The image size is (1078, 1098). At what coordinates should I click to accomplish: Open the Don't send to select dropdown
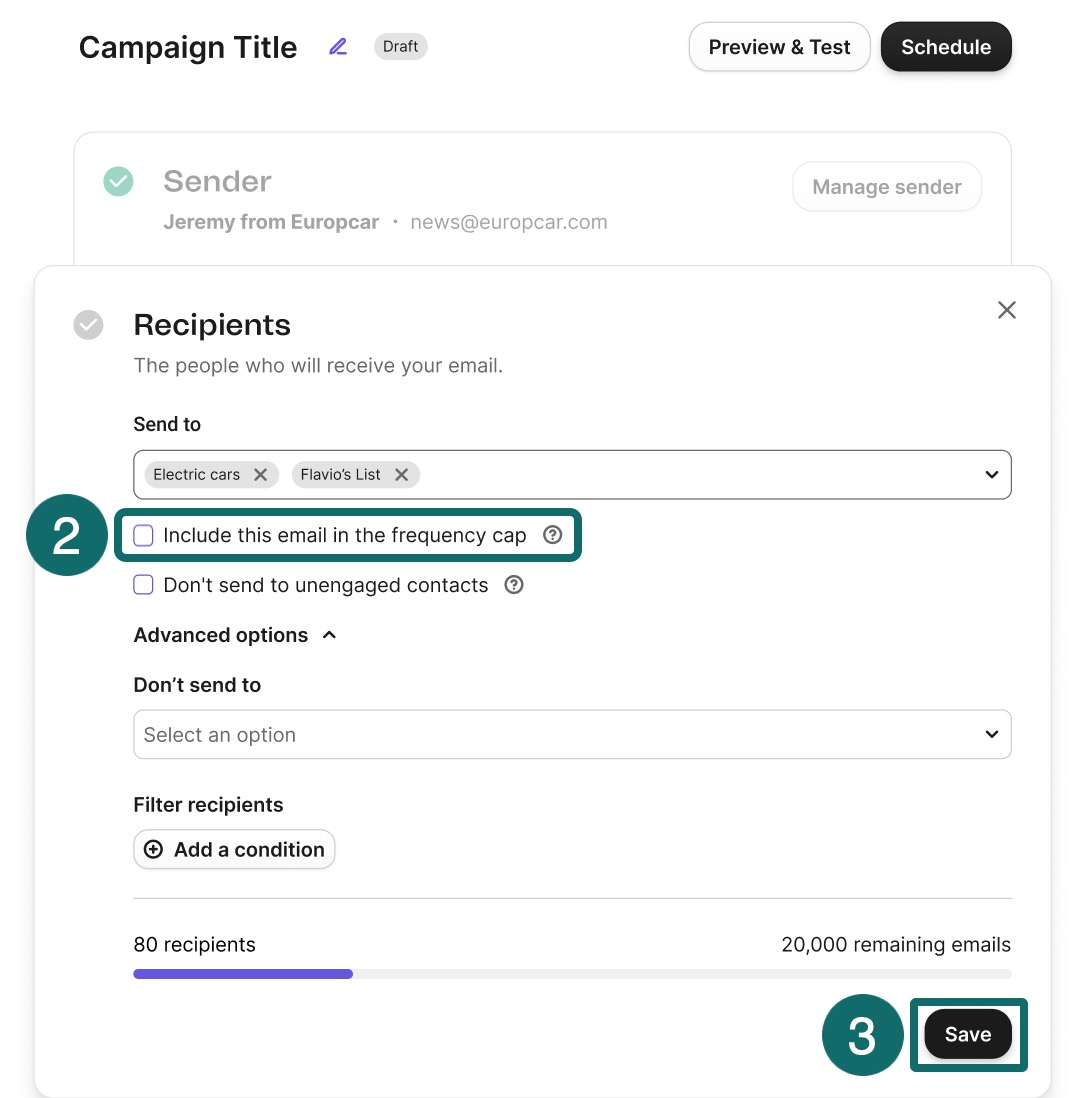[572, 735]
